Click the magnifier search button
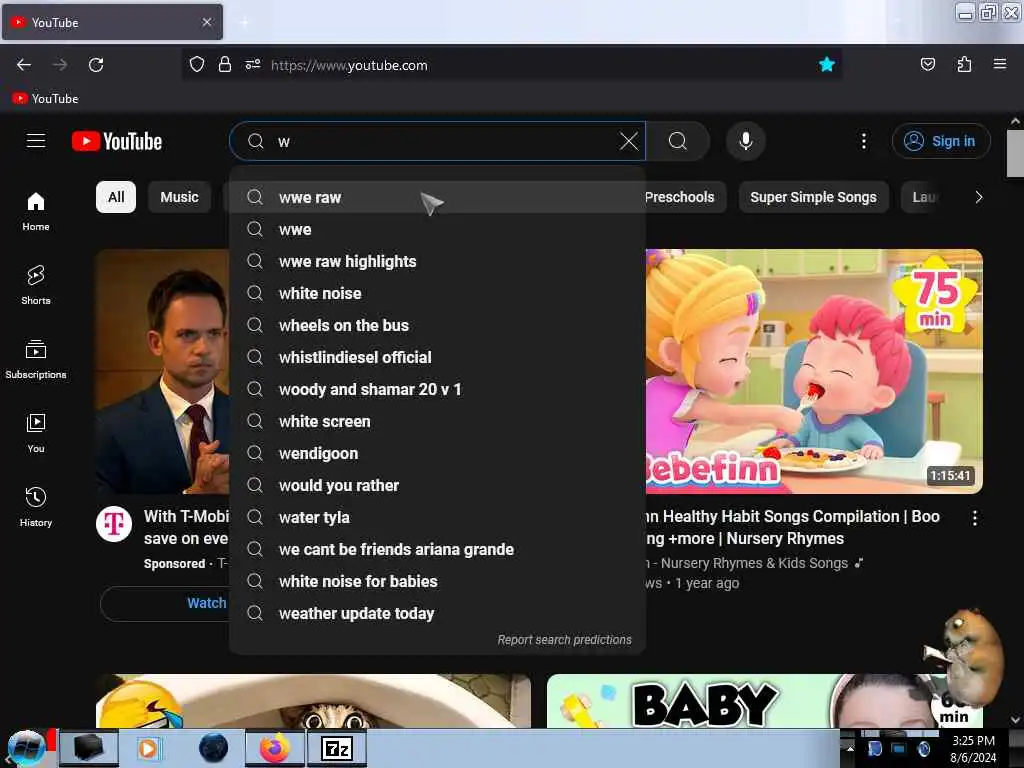Image resolution: width=1024 pixels, height=768 pixels. [x=678, y=141]
